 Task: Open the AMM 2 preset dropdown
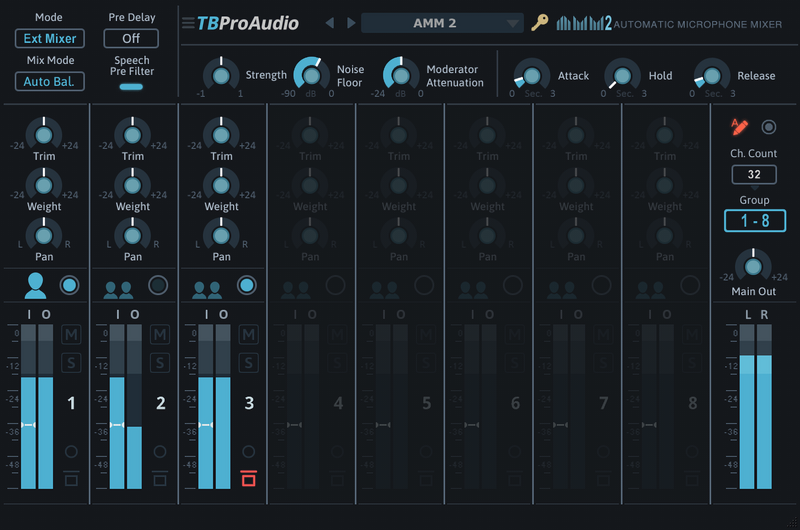[x=442, y=23]
